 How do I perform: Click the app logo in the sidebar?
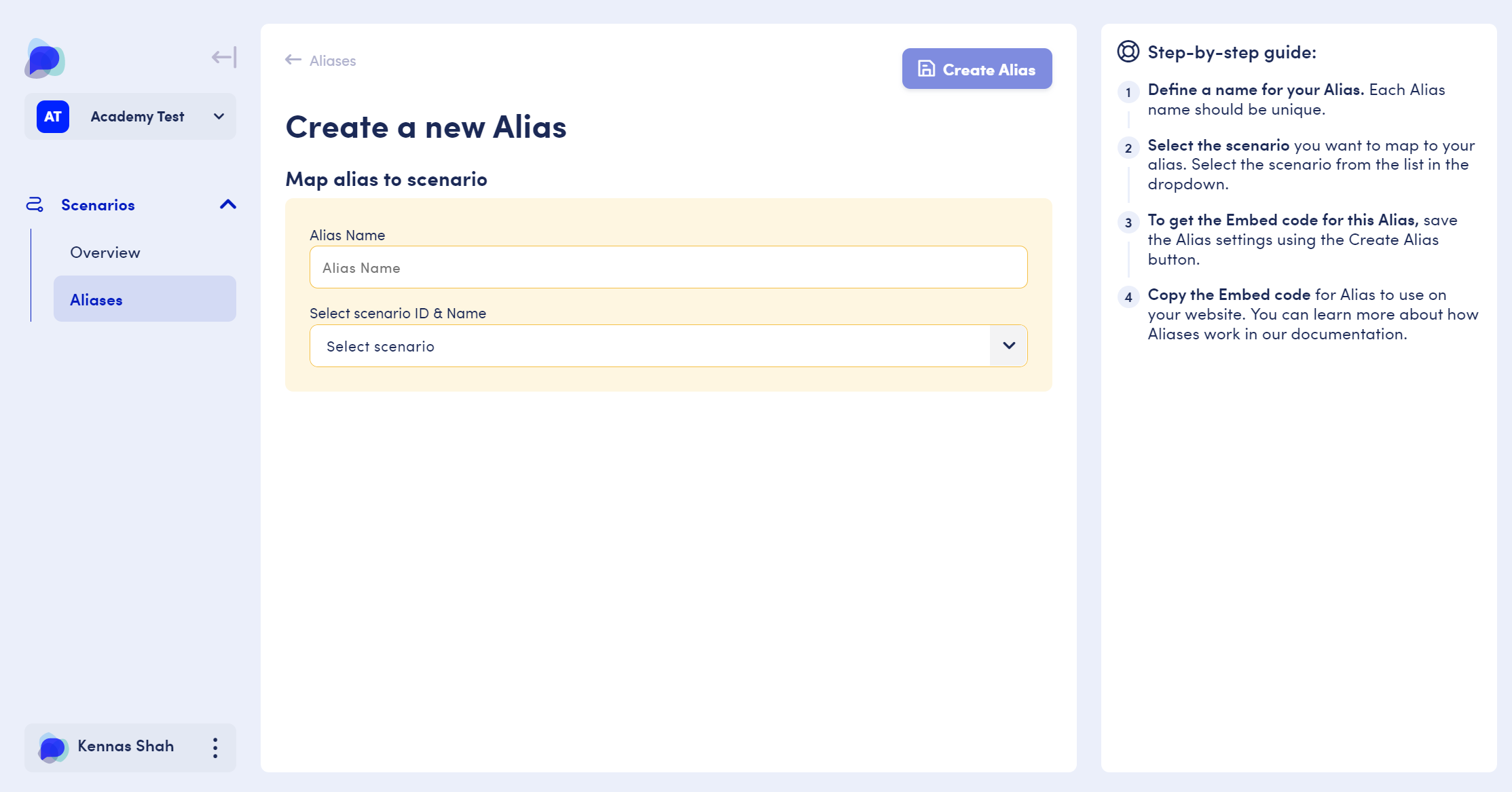[x=45, y=58]
